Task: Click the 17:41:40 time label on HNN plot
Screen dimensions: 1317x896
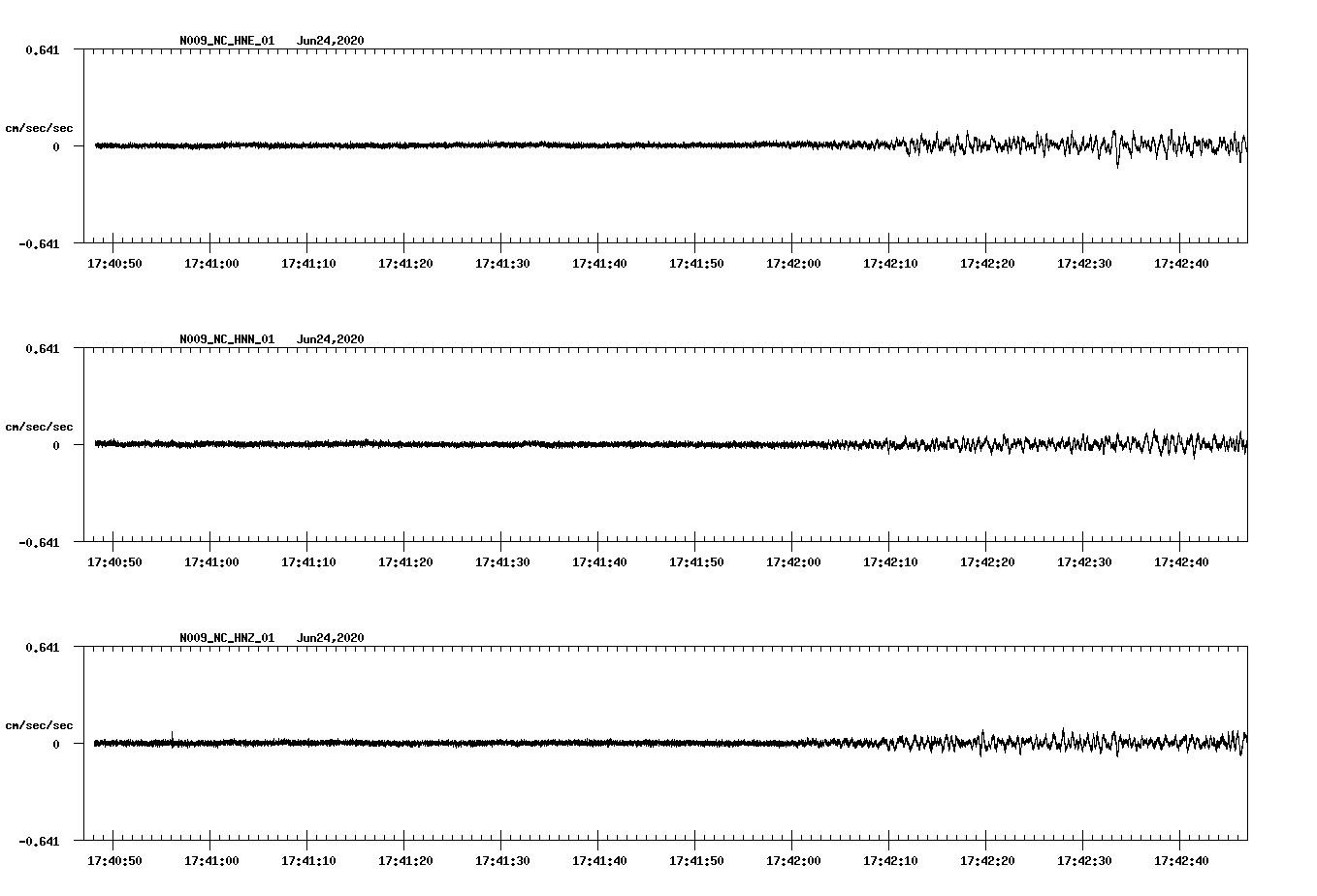Action: tap(599, 561)
